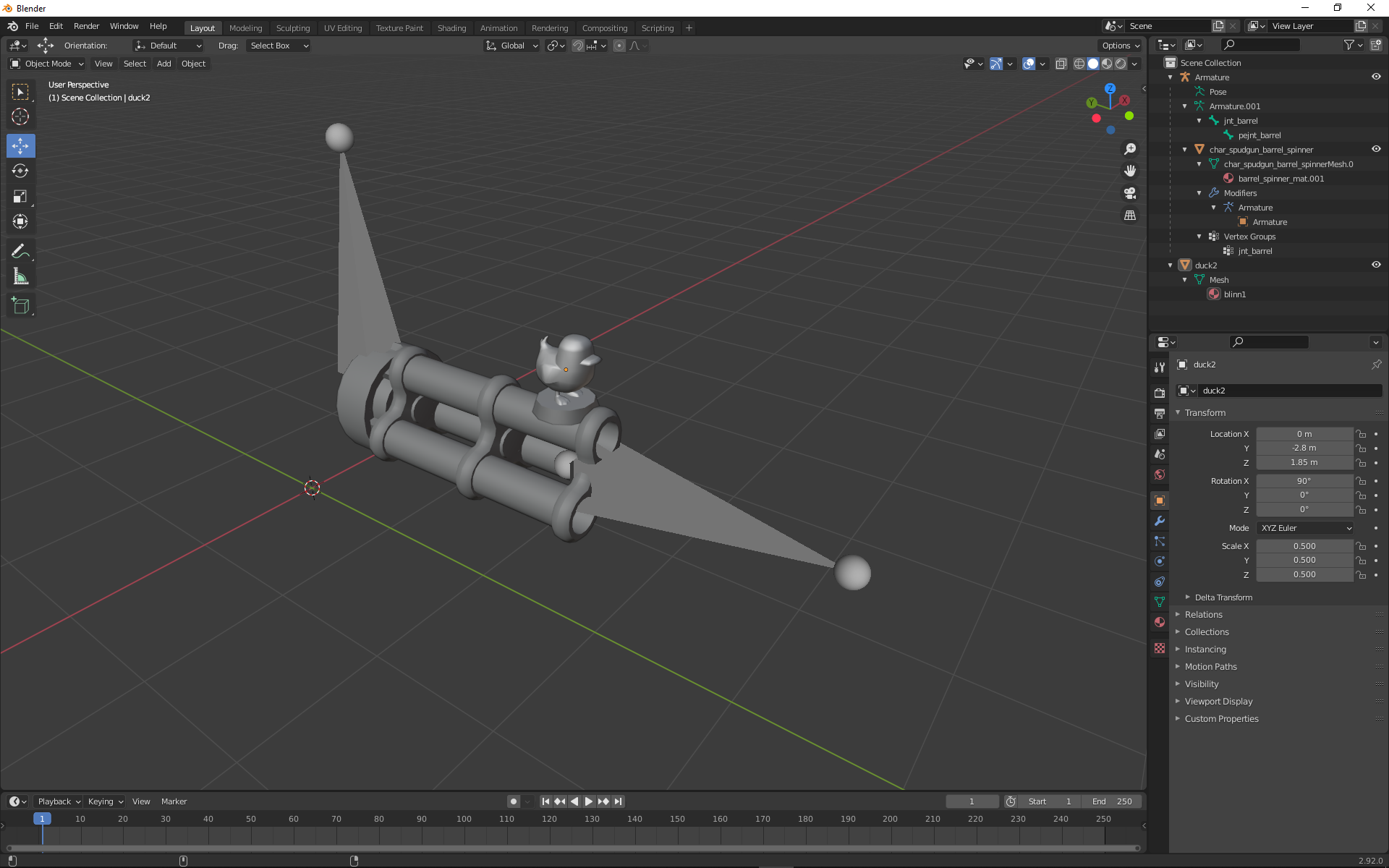Switch to the Shading workspace tab
This screenshot has height=868, width=1389.
click(x=451, y=28)
